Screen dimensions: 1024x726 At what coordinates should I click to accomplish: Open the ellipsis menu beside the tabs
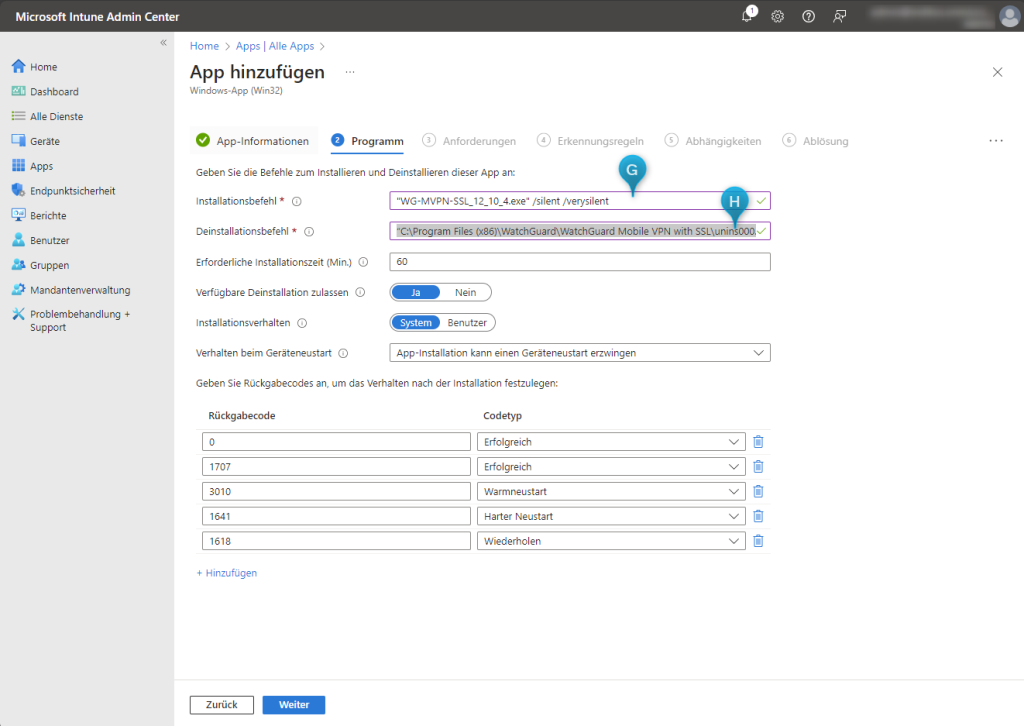pyautogui.click(x=996, y=141)
